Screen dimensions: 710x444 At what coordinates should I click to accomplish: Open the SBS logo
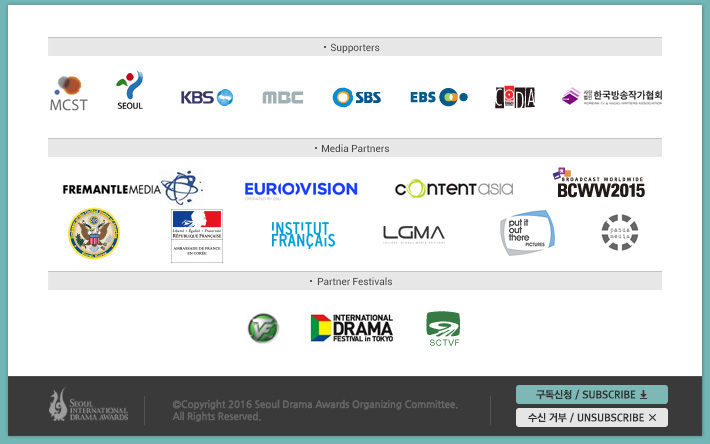[357, 97]
